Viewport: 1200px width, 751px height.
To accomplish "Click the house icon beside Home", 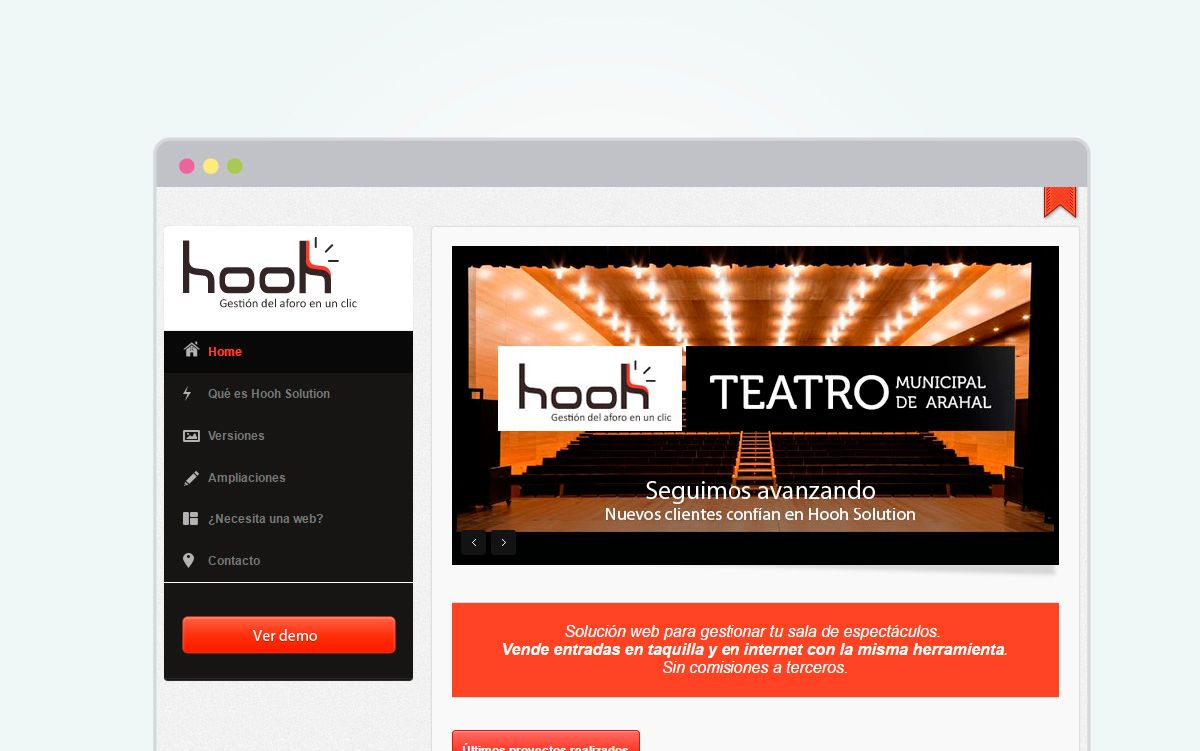I will 191,350.
